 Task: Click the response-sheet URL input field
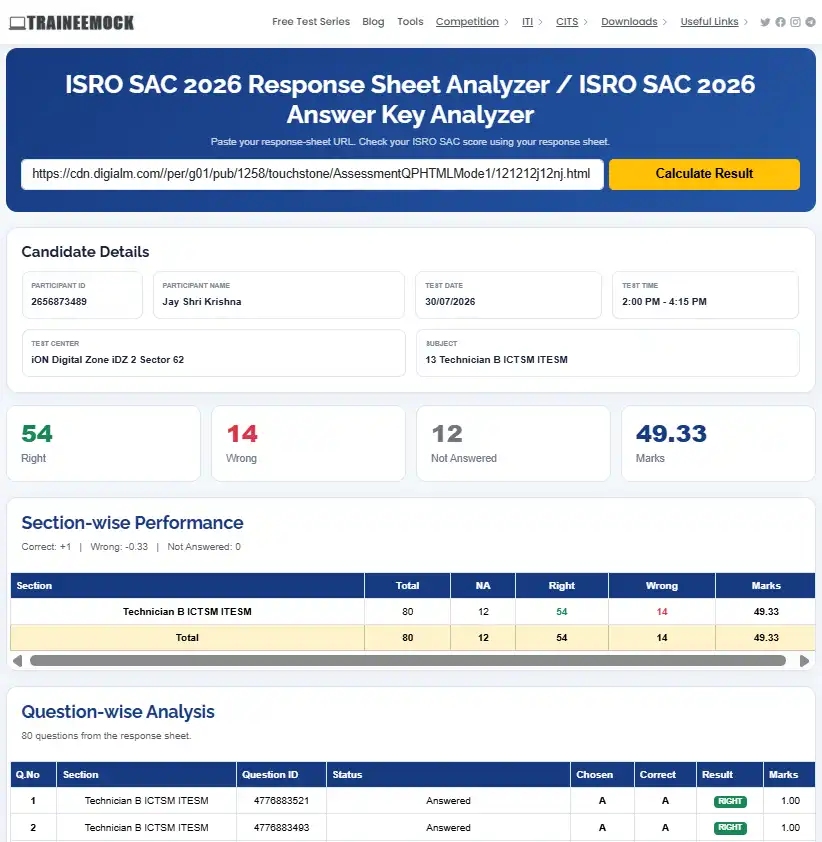312,174
